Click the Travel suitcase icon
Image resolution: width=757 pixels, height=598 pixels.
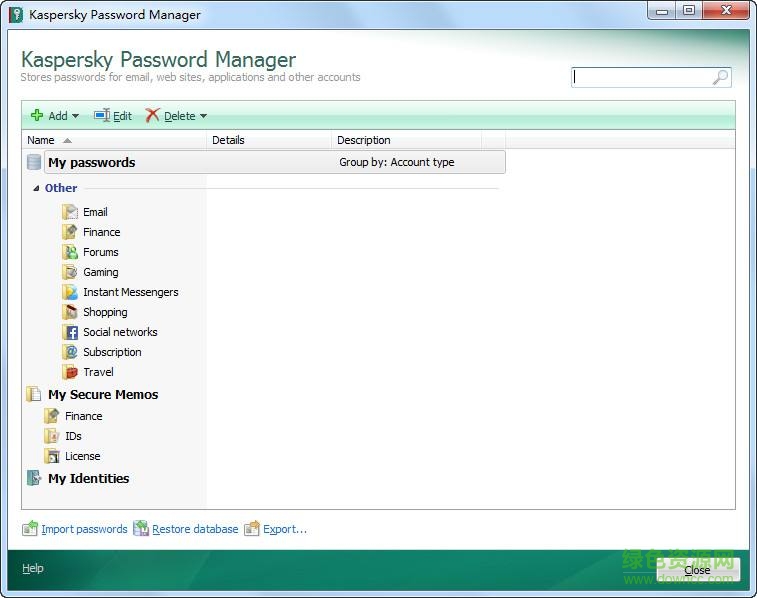click(x=70, y=372)
